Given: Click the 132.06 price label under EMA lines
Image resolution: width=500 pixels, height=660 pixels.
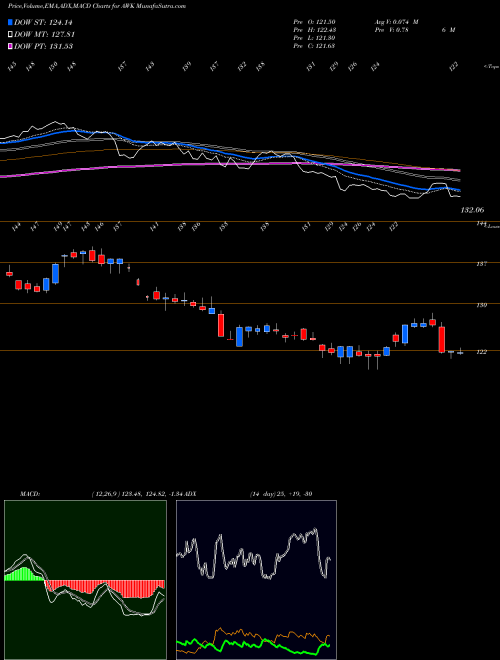Looking at the screenshot, I should tap(473, 210).
